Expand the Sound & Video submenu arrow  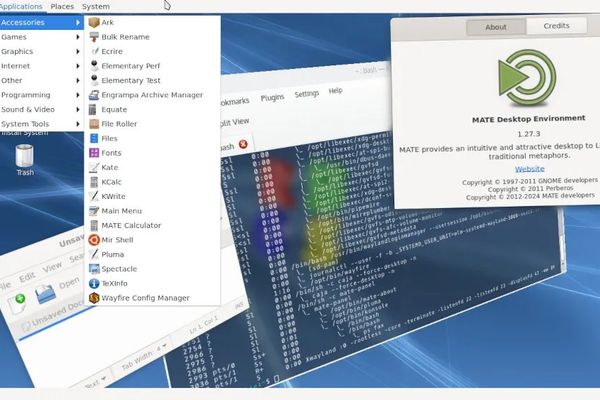point(78,109)
